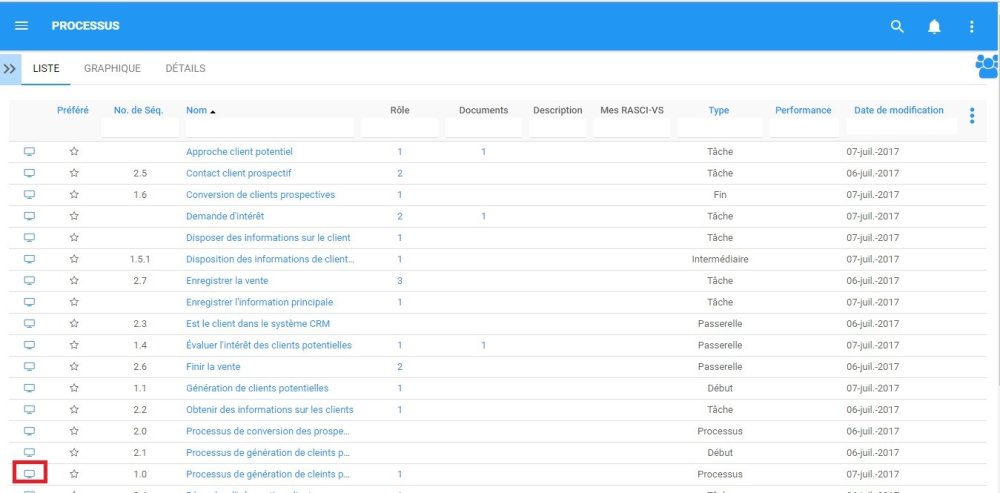Open column options three-dot menu
This screenshot has width=1000, height=493.
971,116
